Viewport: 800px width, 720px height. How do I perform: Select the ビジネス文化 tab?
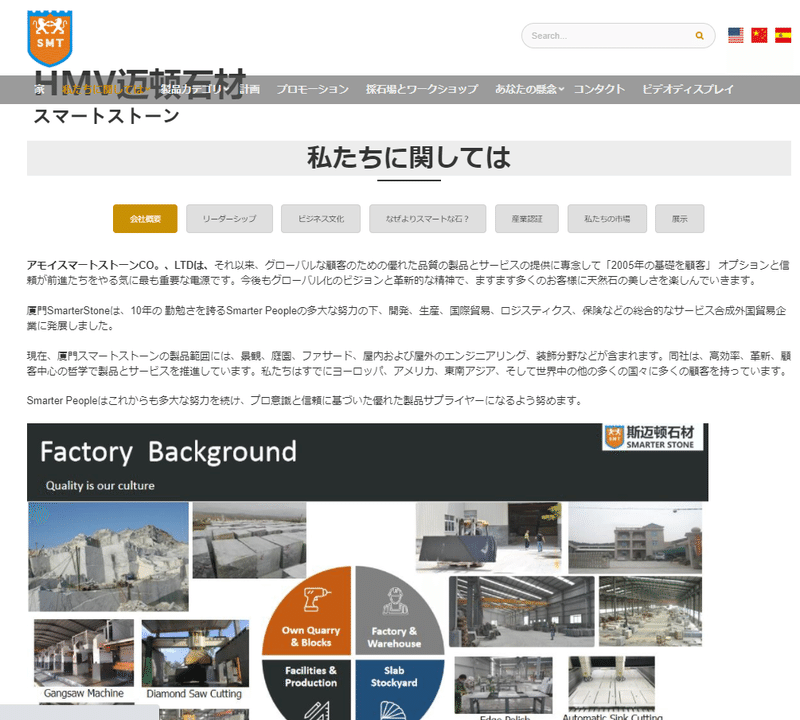coord(321,219)
